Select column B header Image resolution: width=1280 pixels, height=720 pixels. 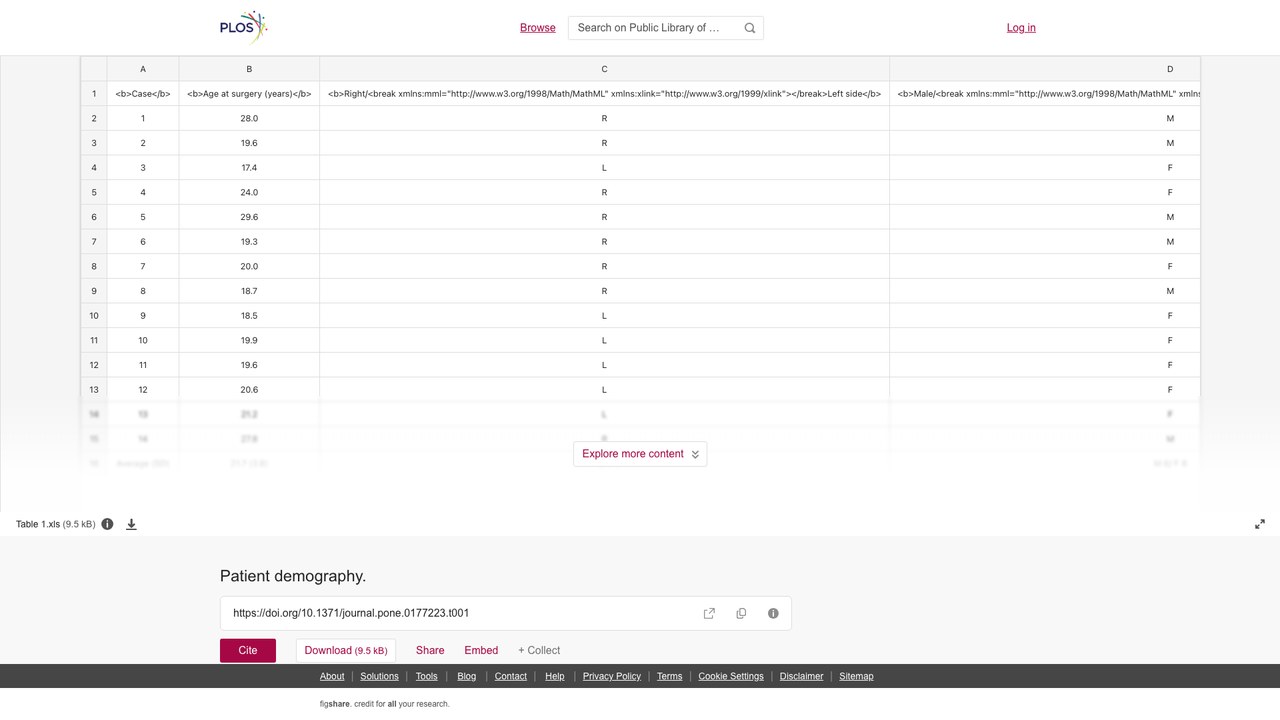249,69
